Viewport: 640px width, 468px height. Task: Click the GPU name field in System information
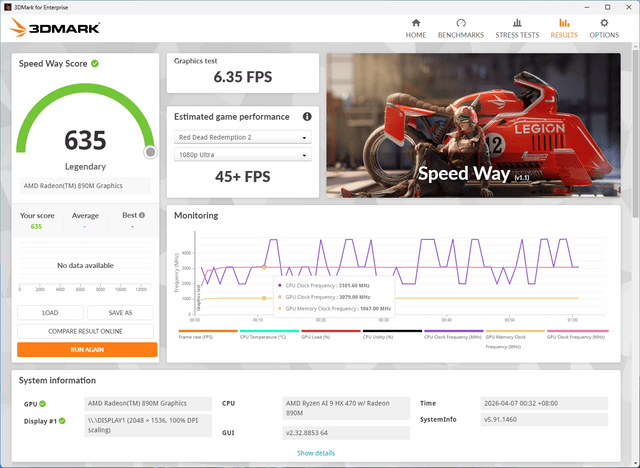(148, 404)
